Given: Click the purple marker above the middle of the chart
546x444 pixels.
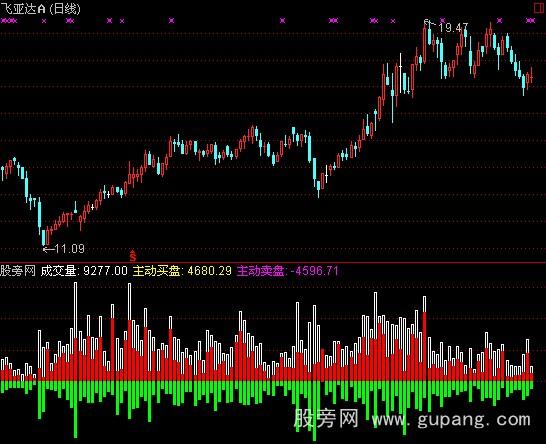Looking at the screenshot, I should (282, 21).
